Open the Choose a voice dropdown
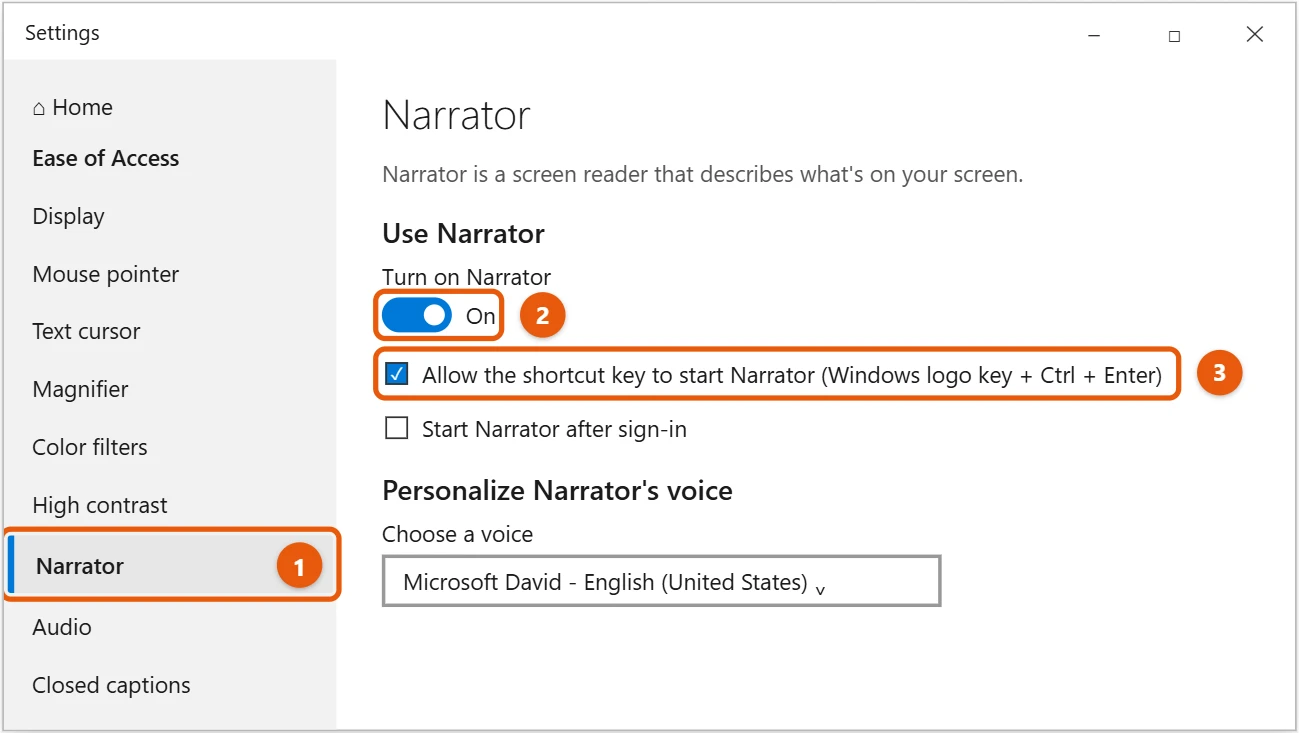 662,581
